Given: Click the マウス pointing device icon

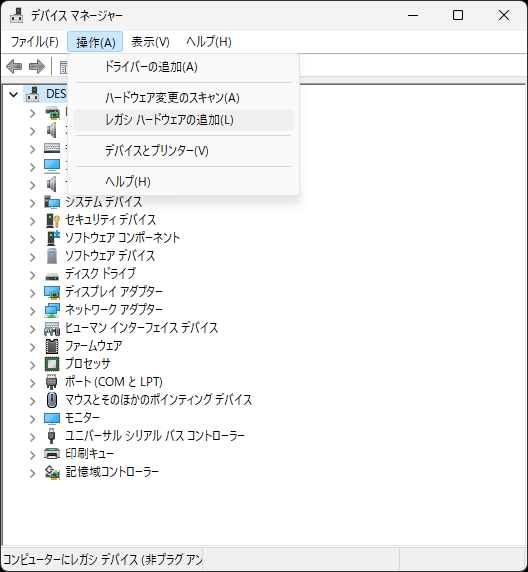Looking at the screenshot, I should (x=52, y=400).
